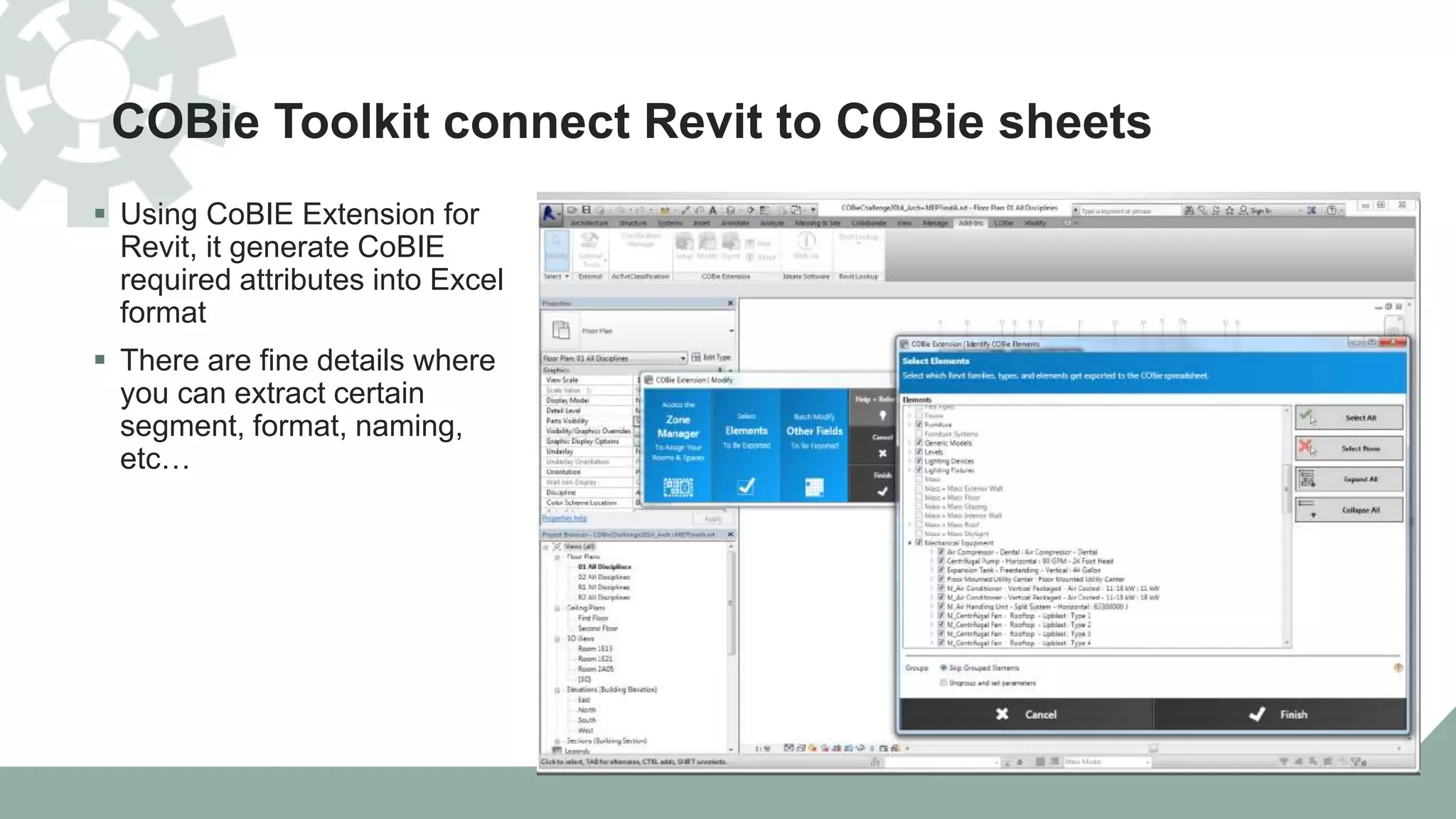Open the Annotate ribbon tab
The height and width of the screenshot is (819, 1456).
[x=735, y=223]
